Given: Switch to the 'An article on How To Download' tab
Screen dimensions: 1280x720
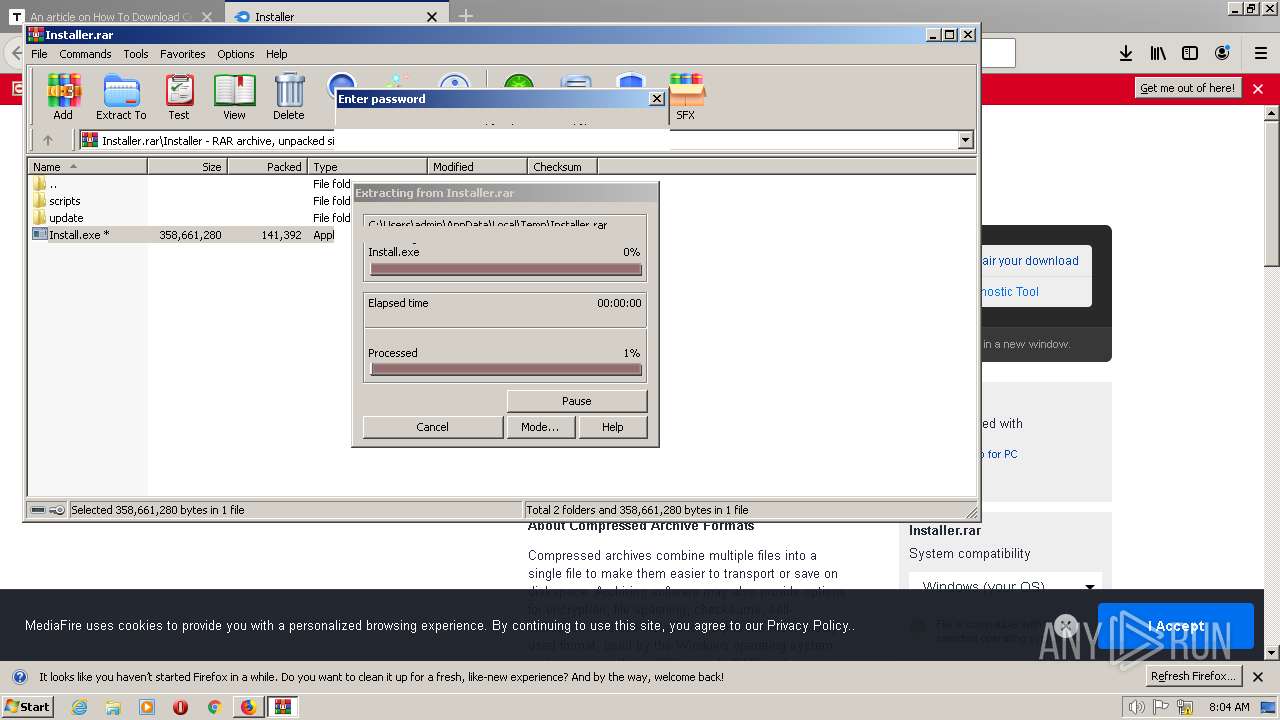Looking at the screenshot, I should coord(113,17).
